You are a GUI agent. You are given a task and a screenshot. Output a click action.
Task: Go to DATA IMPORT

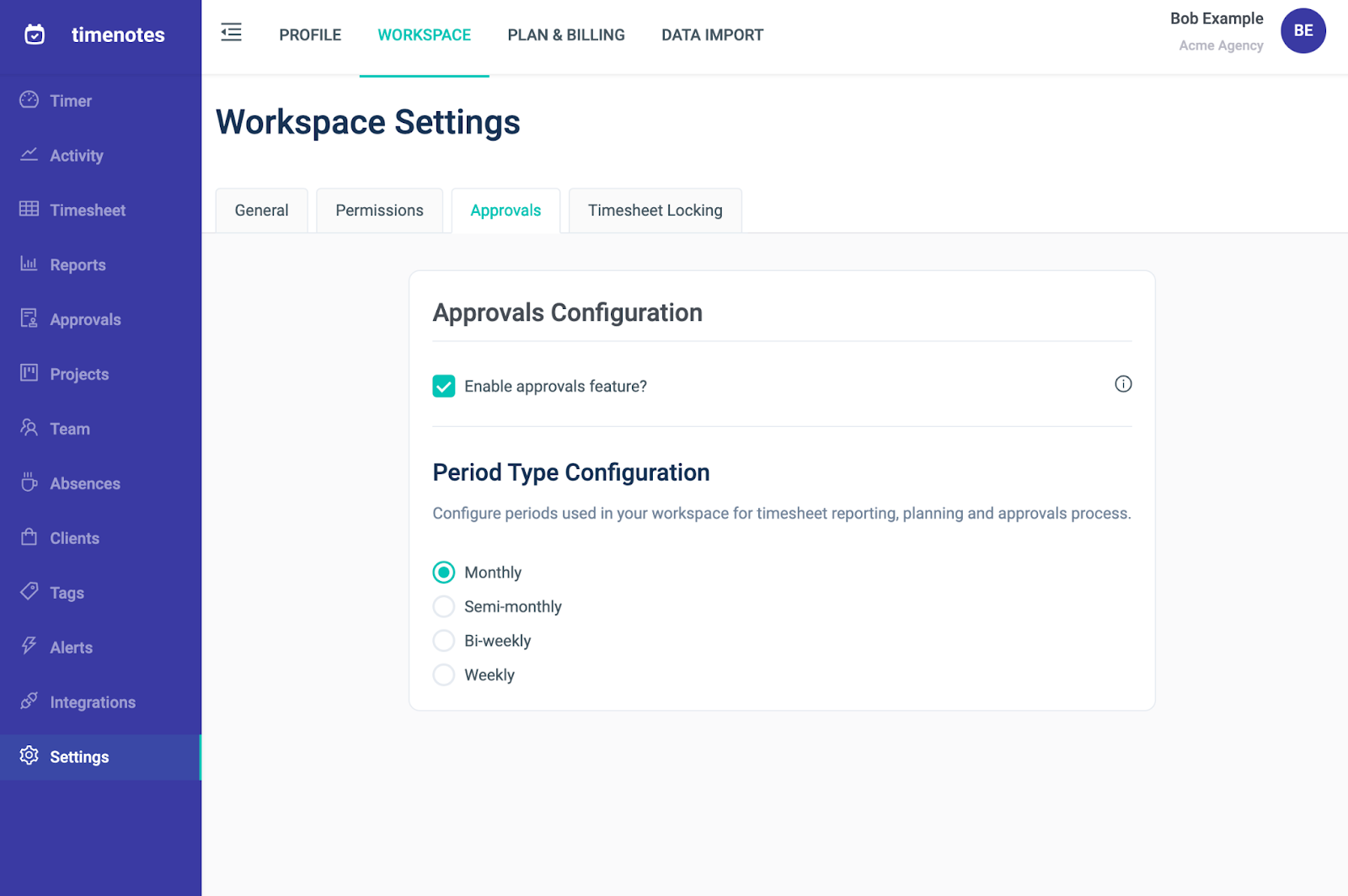pyautogui.click(x=713, y=35)
